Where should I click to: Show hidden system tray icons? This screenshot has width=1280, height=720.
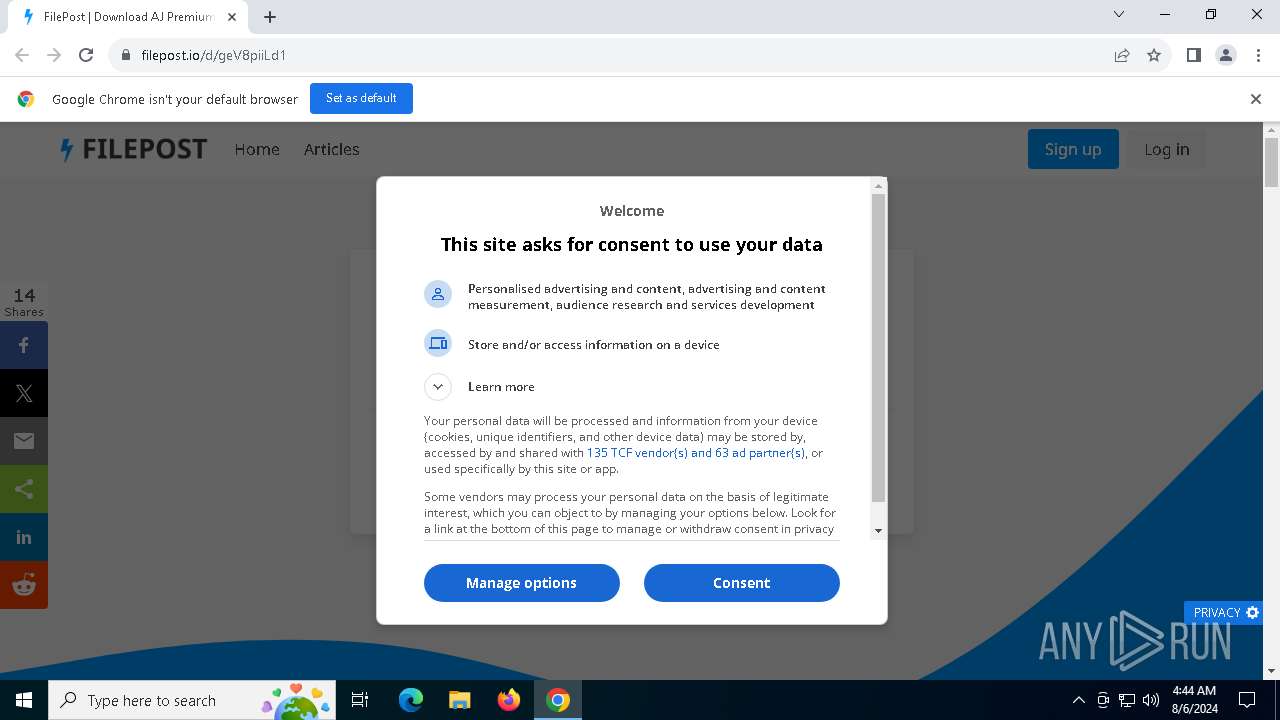[1078, 700]
